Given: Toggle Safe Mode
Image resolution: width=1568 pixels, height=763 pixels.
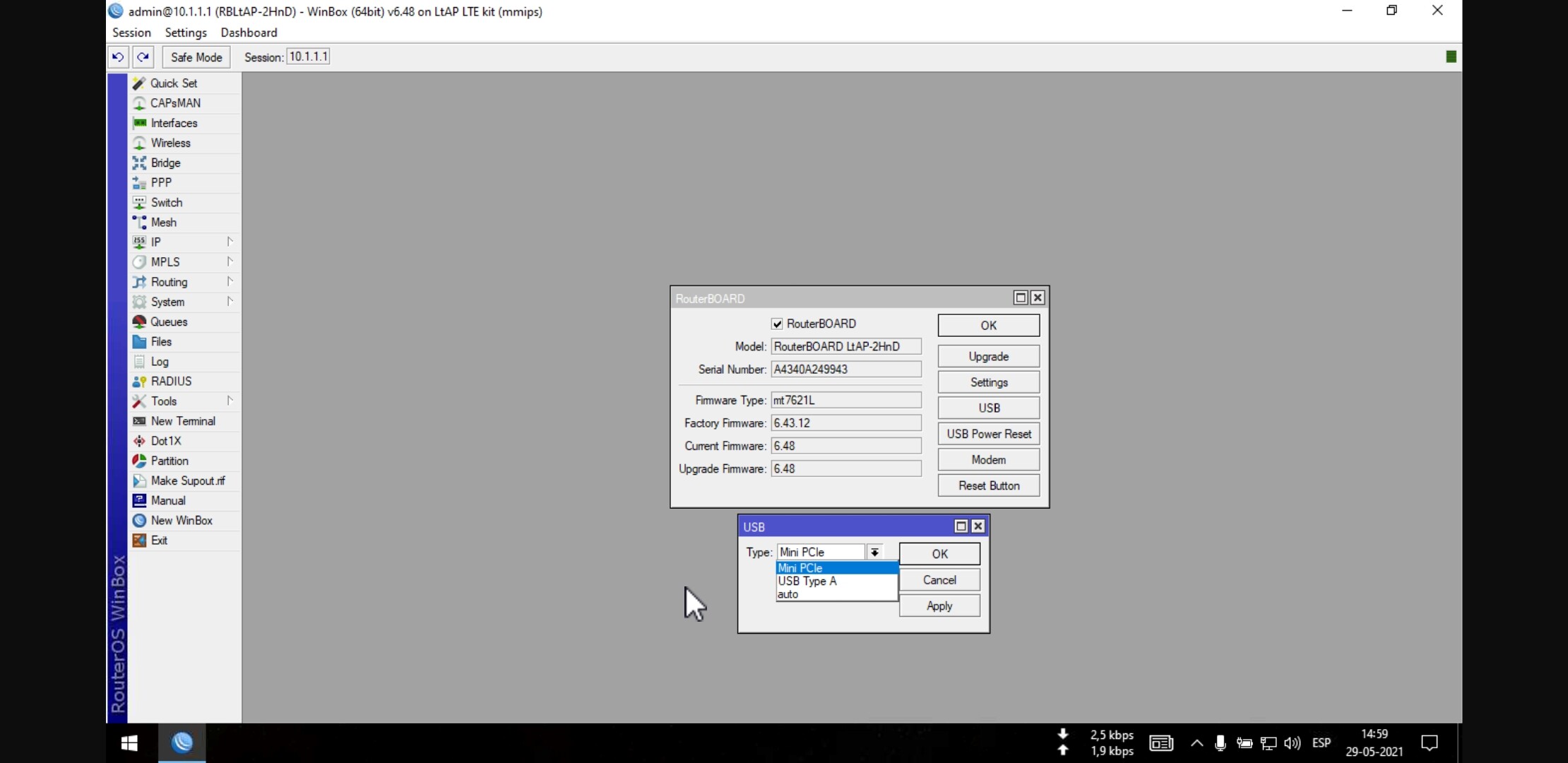Looking at the screenshot, I should coord(196,57).
